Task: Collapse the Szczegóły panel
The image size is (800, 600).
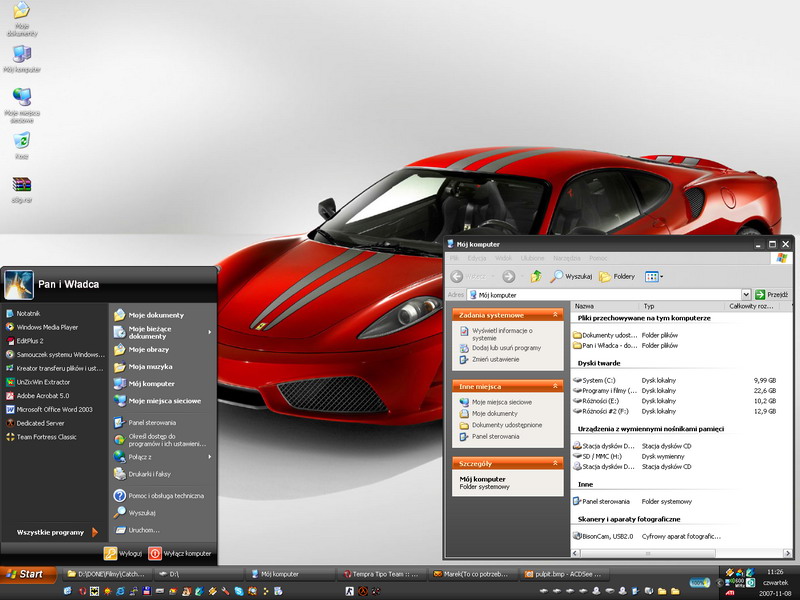Action: pyautogui.click(x=556, y=464)
